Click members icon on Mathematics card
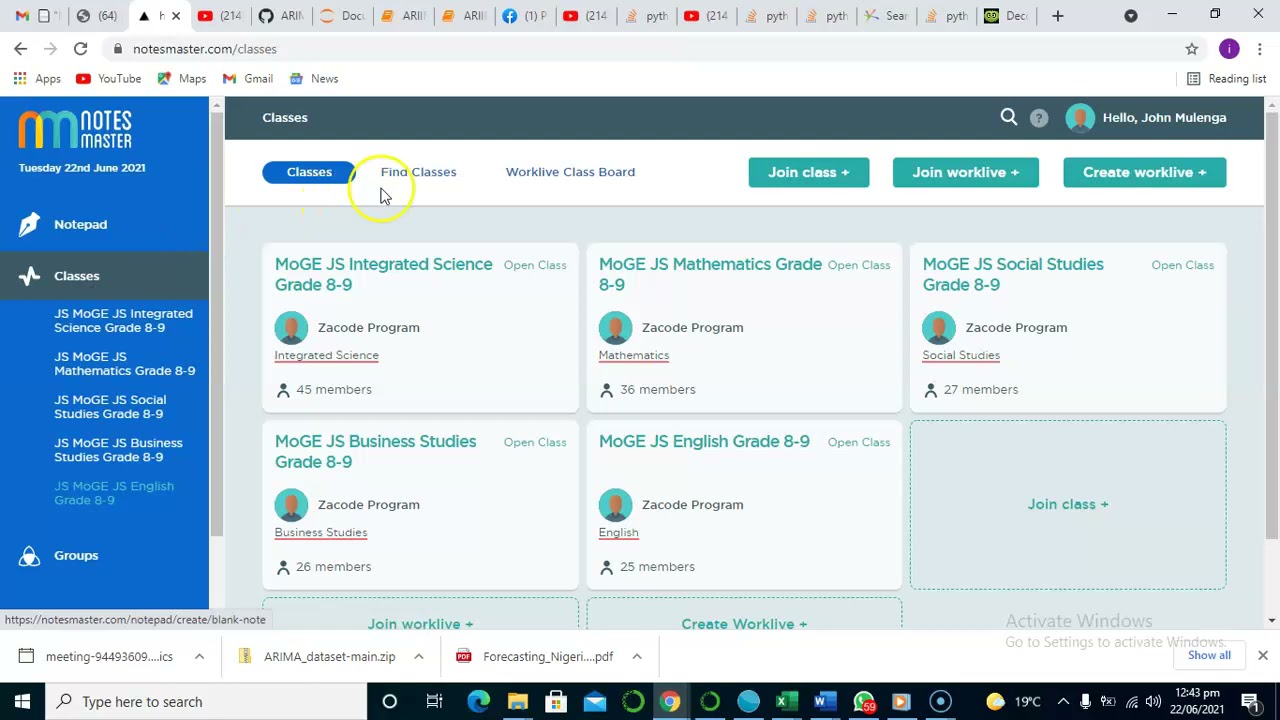1280x720 pixels. [607, 390]
